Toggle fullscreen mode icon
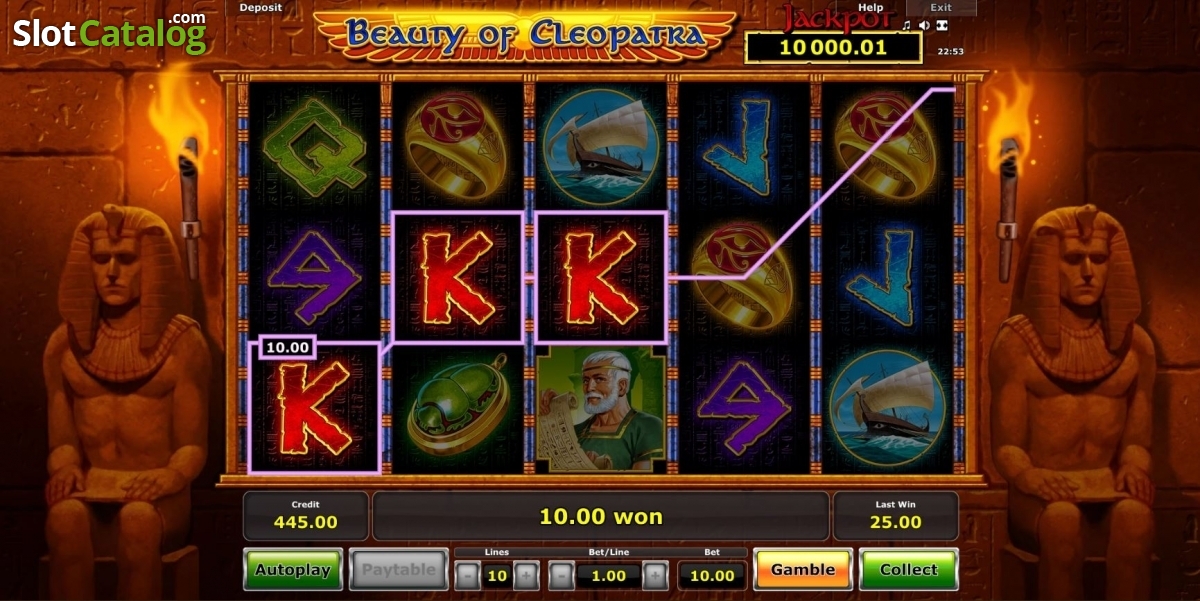This screenshot has width=1200, height=601. 942,25
